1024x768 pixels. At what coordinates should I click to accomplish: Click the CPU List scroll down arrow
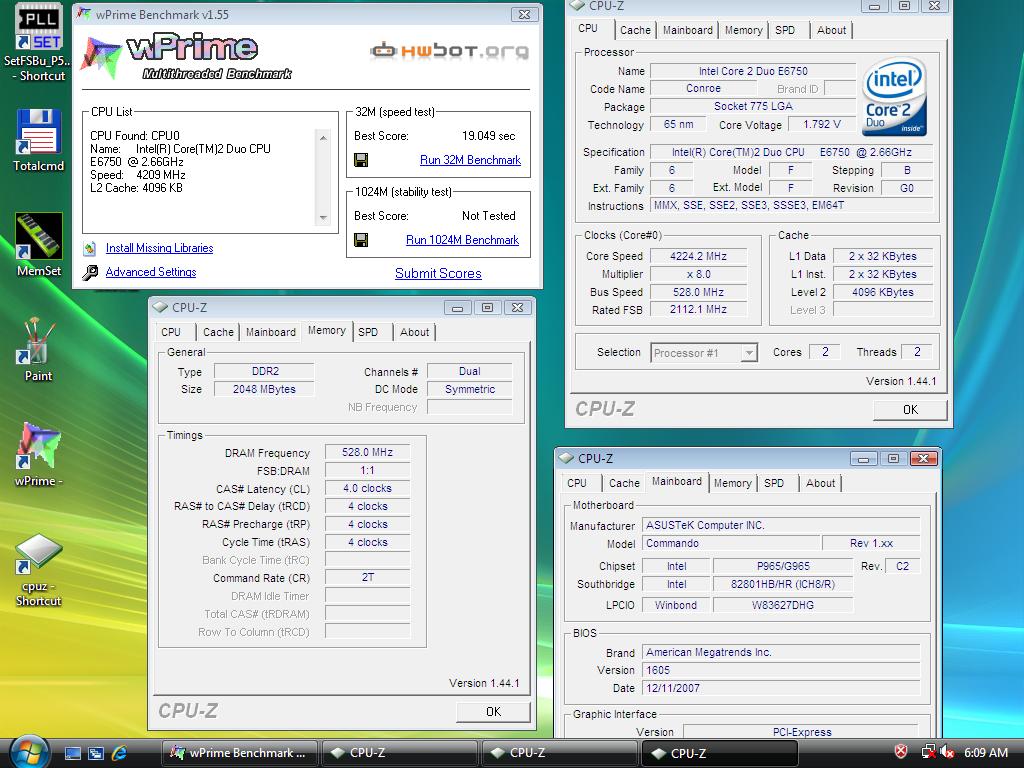click(323, 217)
